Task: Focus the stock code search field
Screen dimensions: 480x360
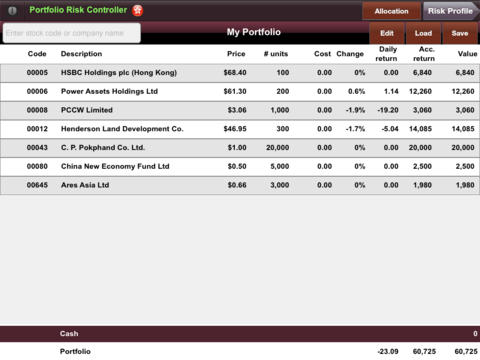Action: pyautogui.click(x=72, y=33)
